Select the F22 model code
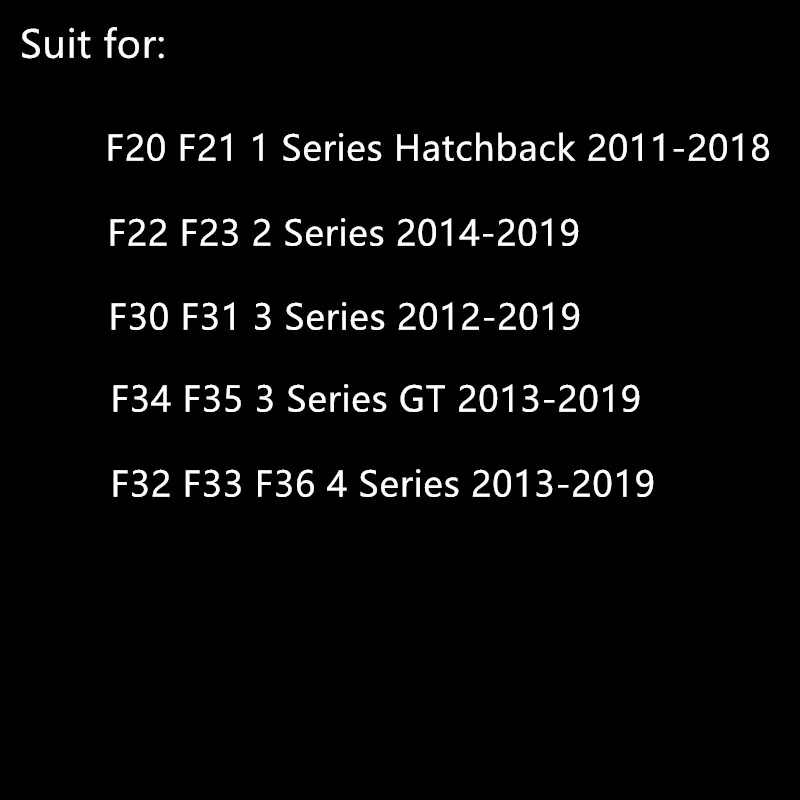The image size is (800, 800). (x=139, y=234)
